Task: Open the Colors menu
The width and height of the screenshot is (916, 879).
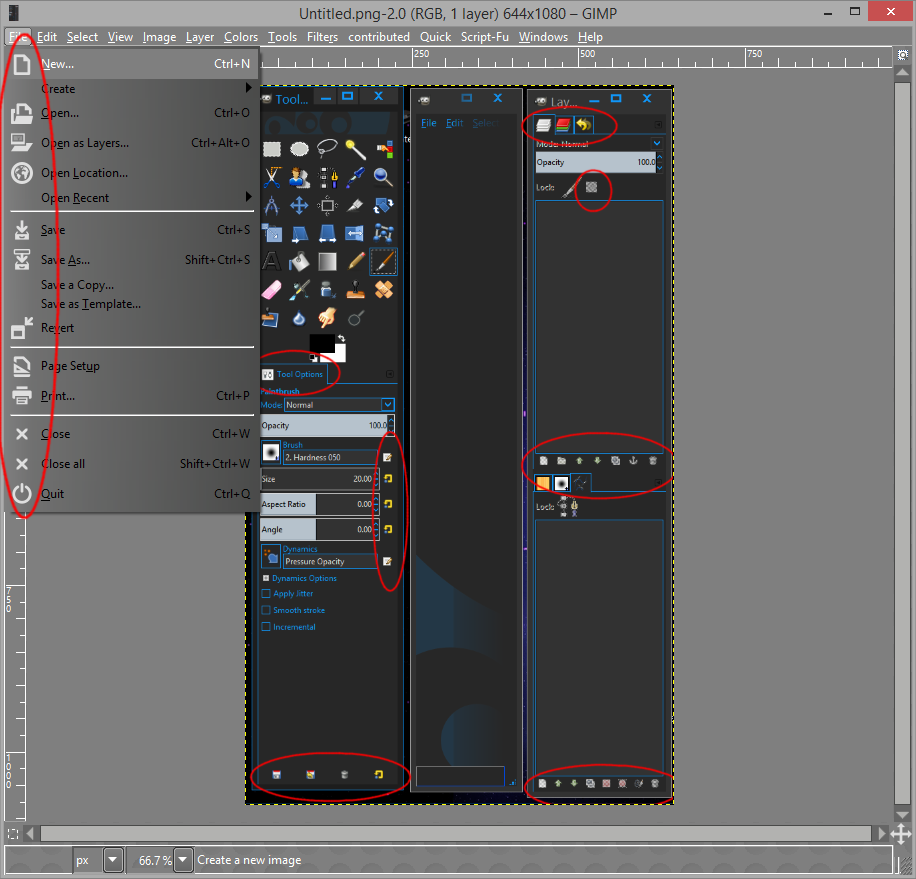Action: click(241, 37)
